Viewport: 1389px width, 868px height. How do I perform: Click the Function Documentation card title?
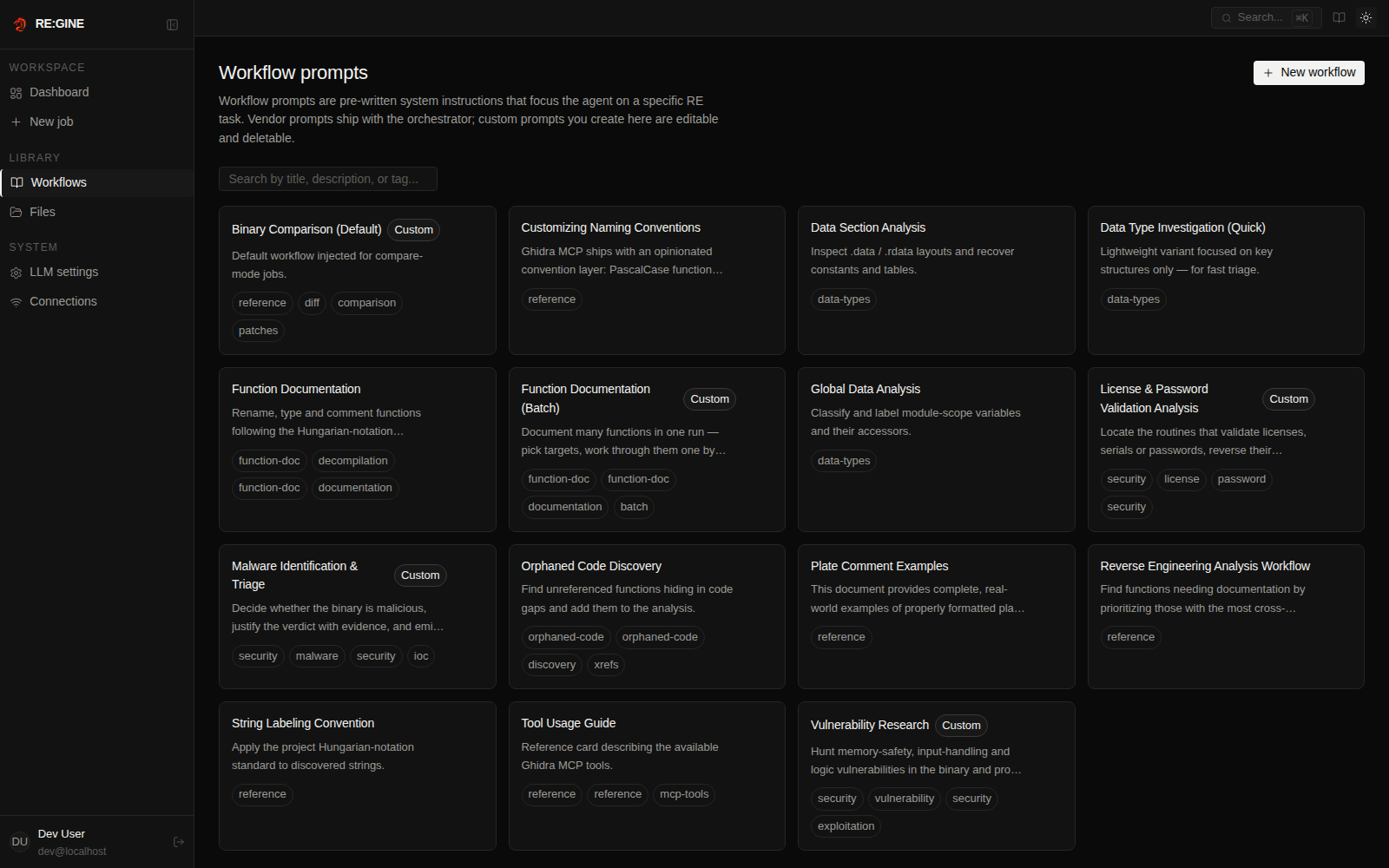296,389
